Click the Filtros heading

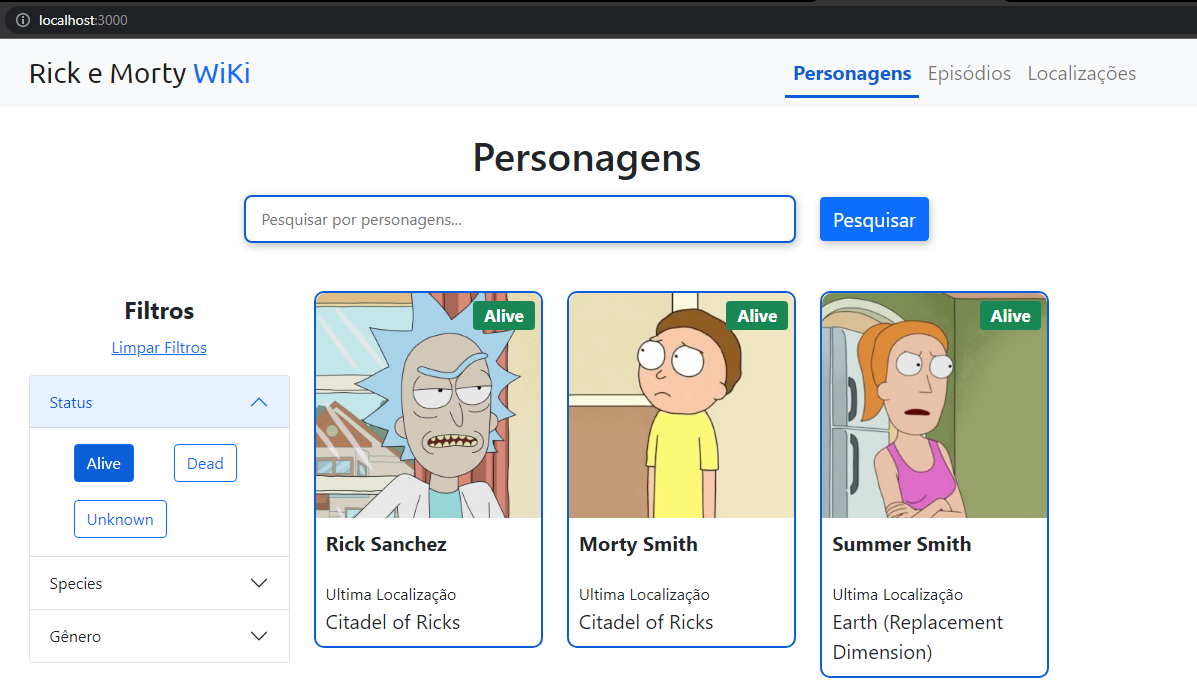point(159,311)
